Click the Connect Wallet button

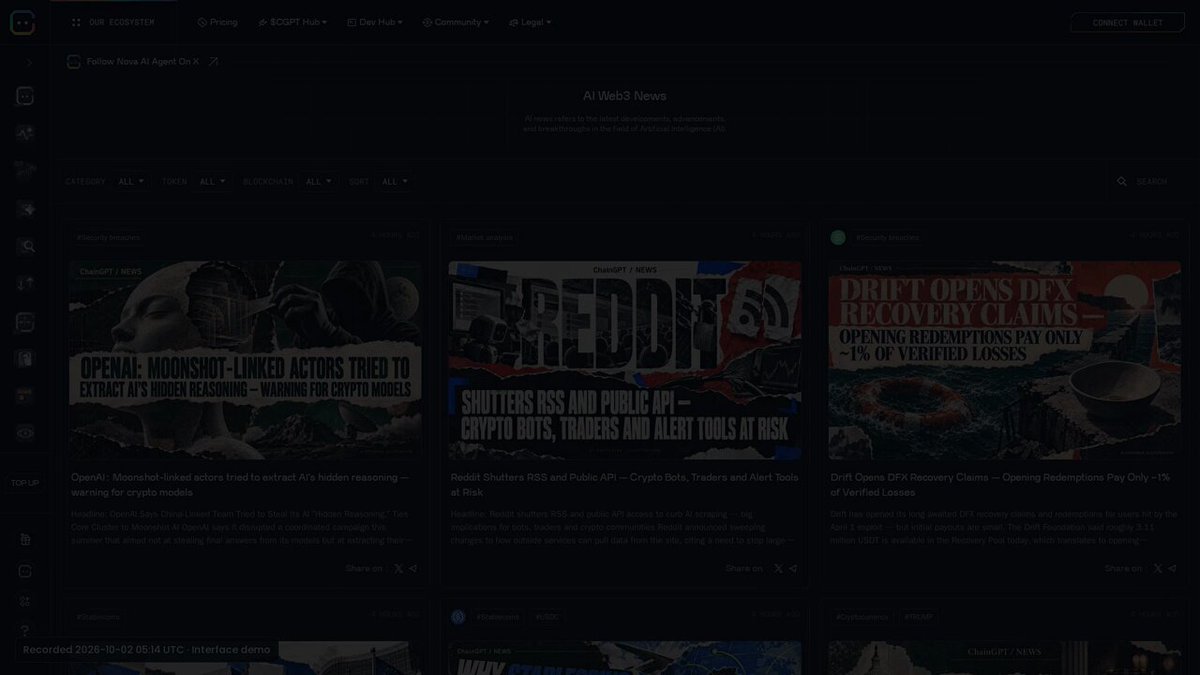[x=1127, y=22]
